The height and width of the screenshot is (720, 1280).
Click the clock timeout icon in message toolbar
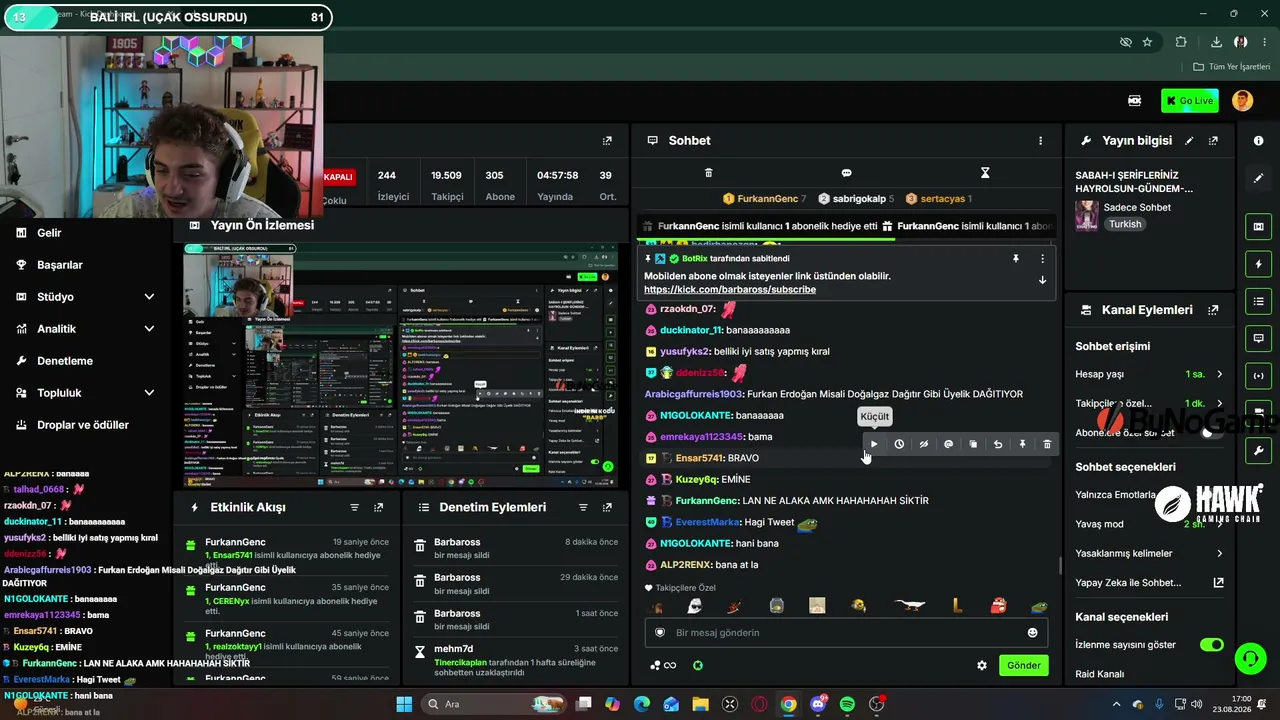899,444
